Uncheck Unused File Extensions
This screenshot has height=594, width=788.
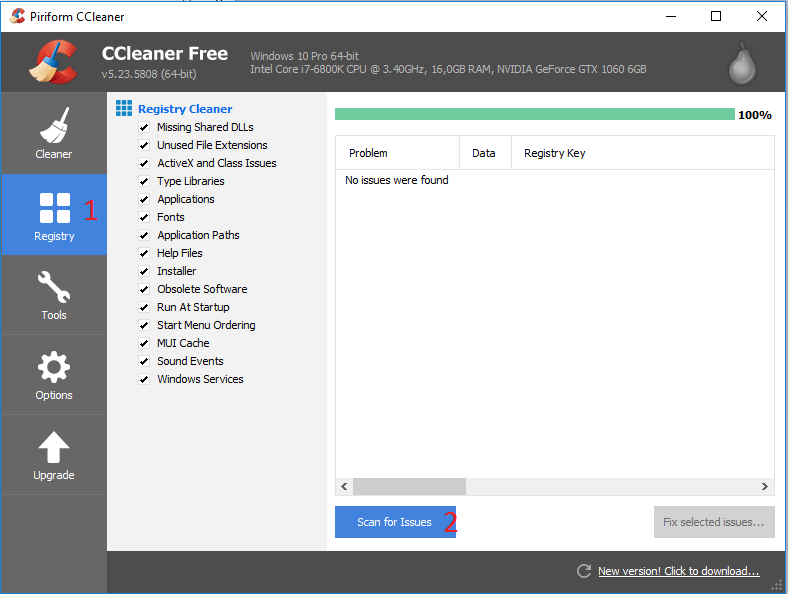(x=144, y=145)
